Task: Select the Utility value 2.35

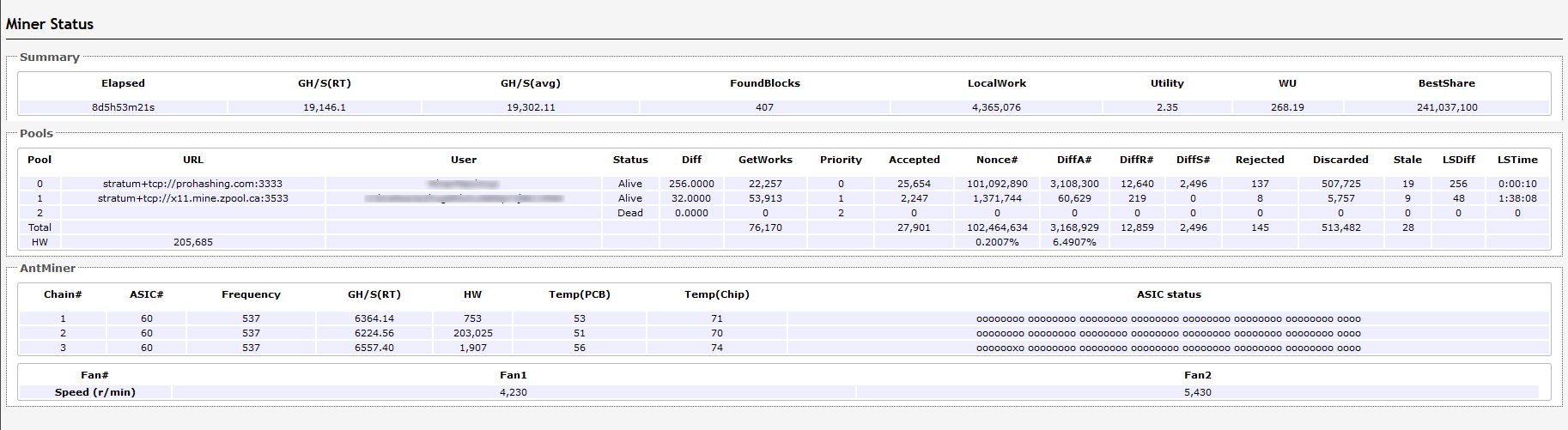Action: point(1167,107)
